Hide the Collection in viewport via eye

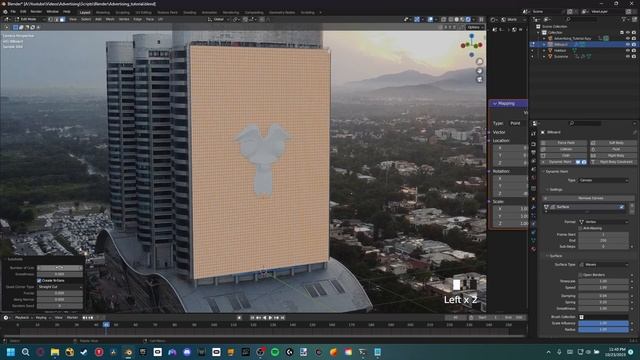tap(628, 33)
